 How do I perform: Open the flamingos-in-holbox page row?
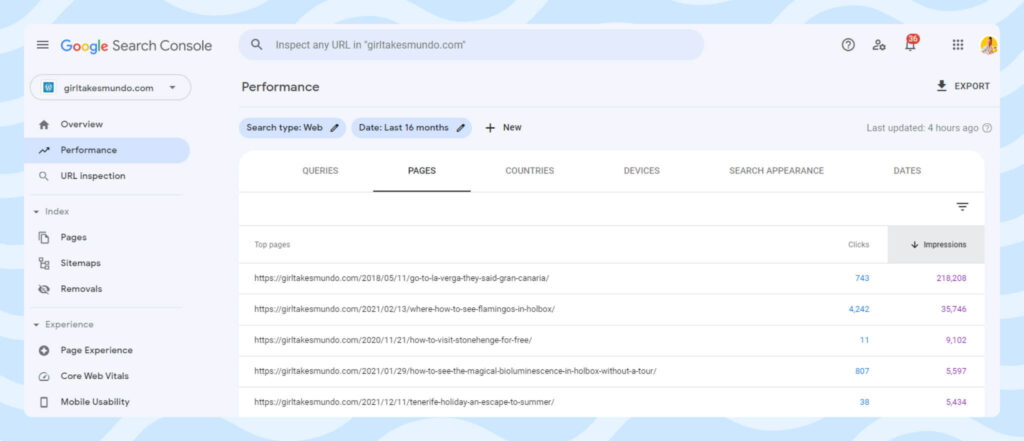(x=611, y=310)
